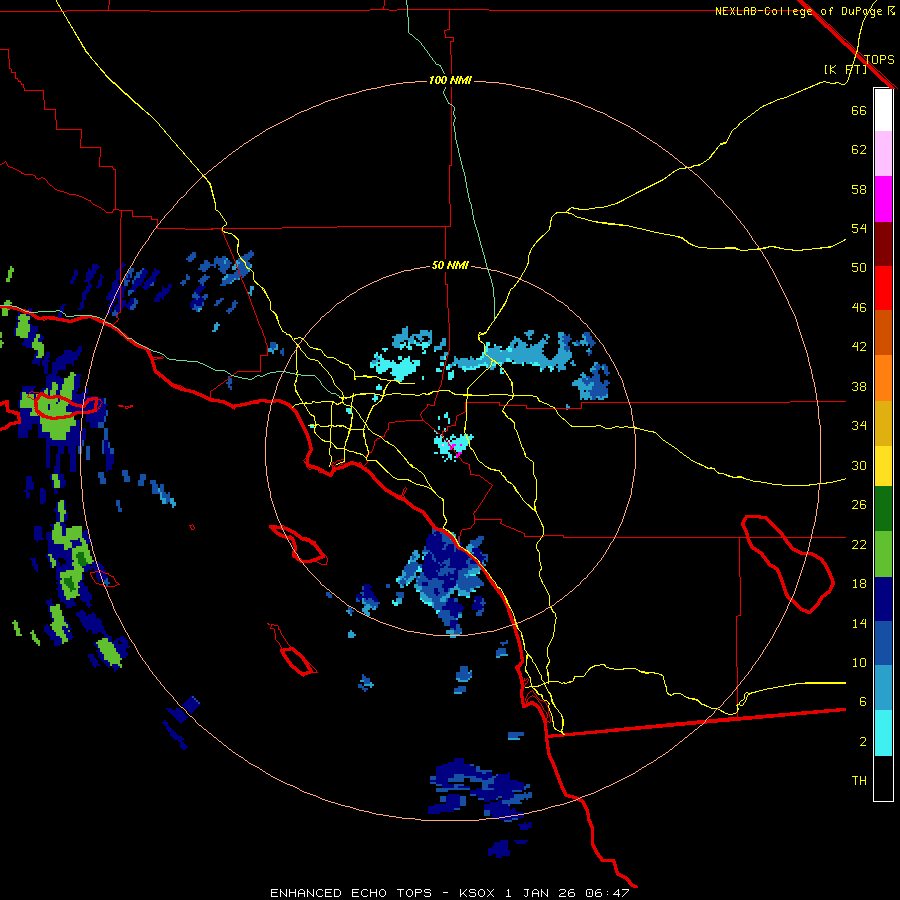Click the legend value 10
This screenshot has height=900, width=900.
859,662
